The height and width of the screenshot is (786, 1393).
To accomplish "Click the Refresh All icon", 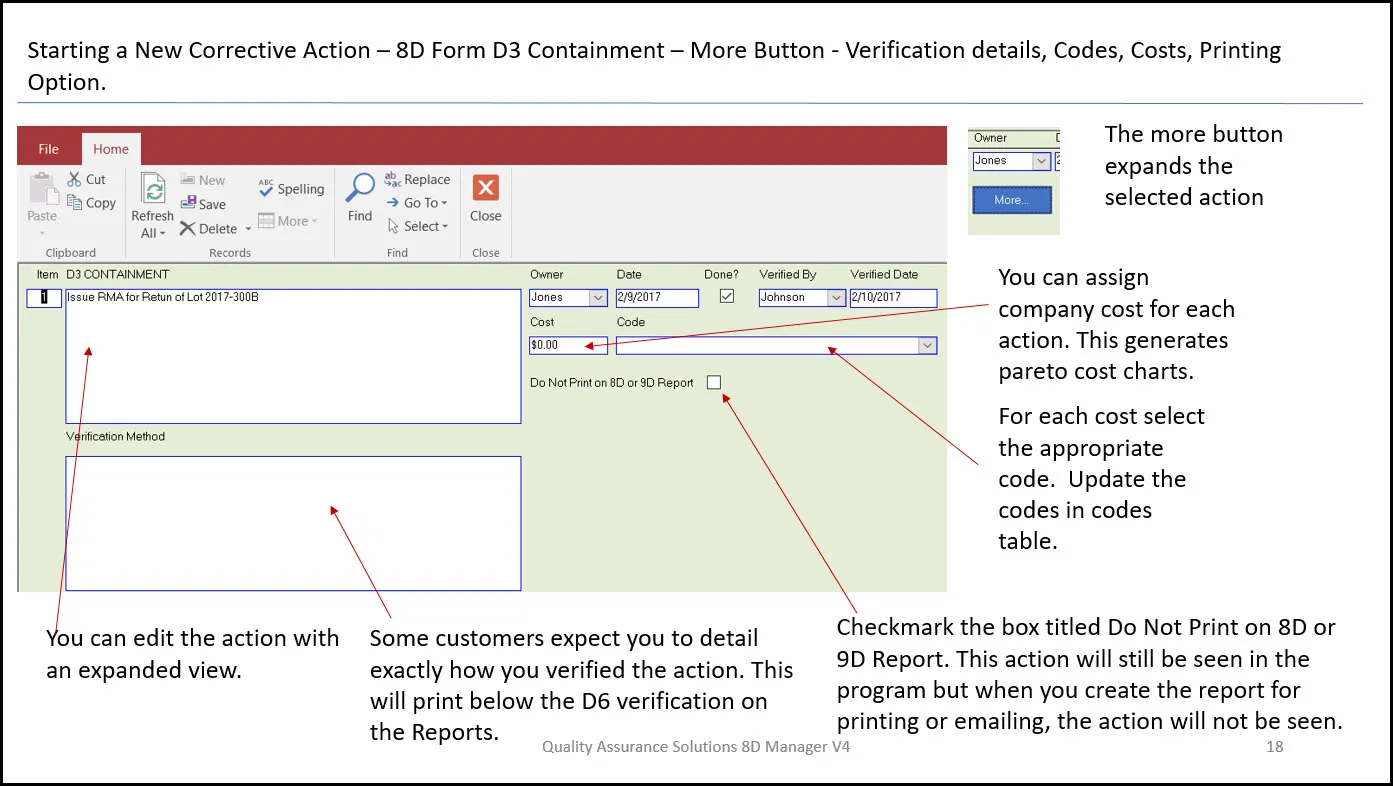I will [153, 190].
